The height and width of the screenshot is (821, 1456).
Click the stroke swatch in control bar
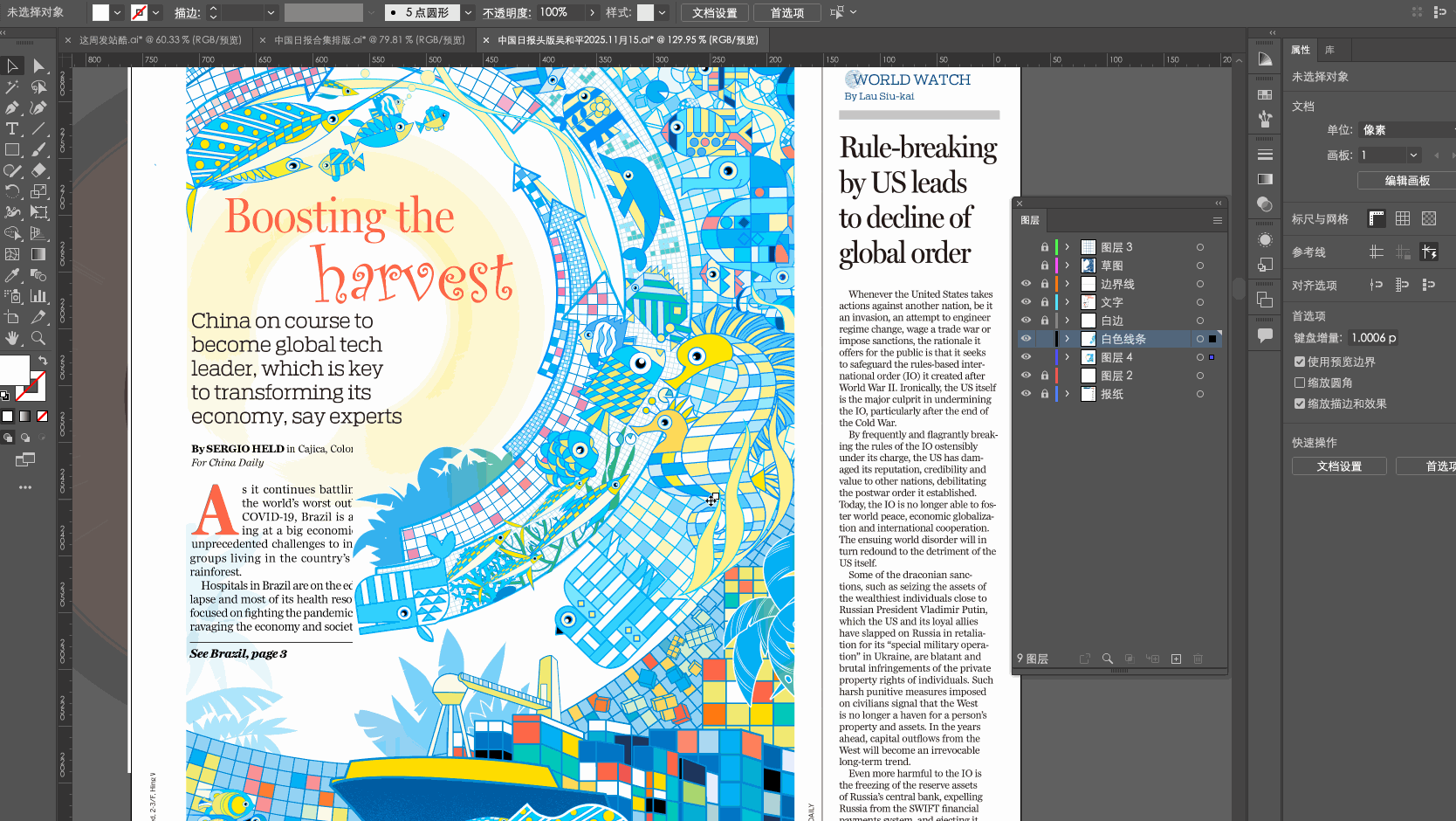coord(139,12)
